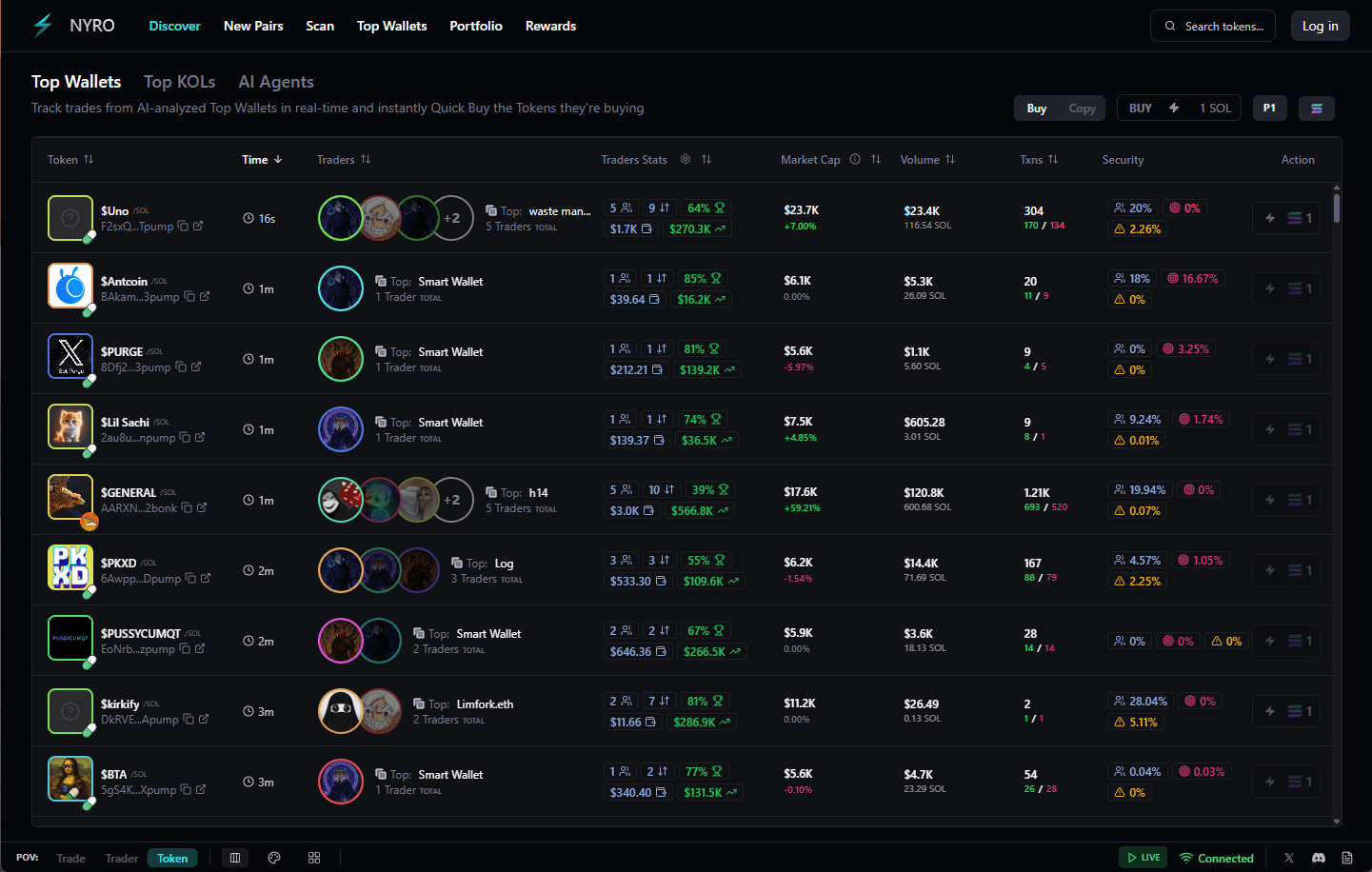
Task: Select the Trader POV option
Action: [121, 858]
